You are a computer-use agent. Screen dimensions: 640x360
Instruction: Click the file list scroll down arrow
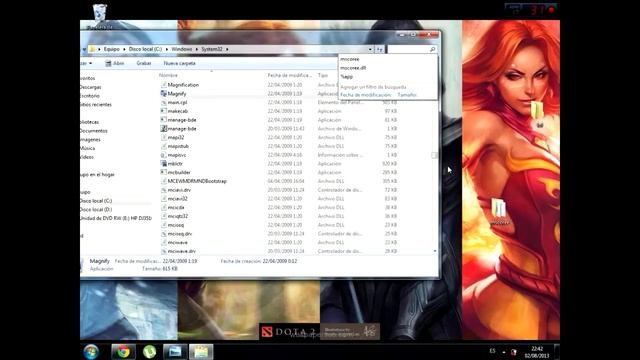coord(435,251)
